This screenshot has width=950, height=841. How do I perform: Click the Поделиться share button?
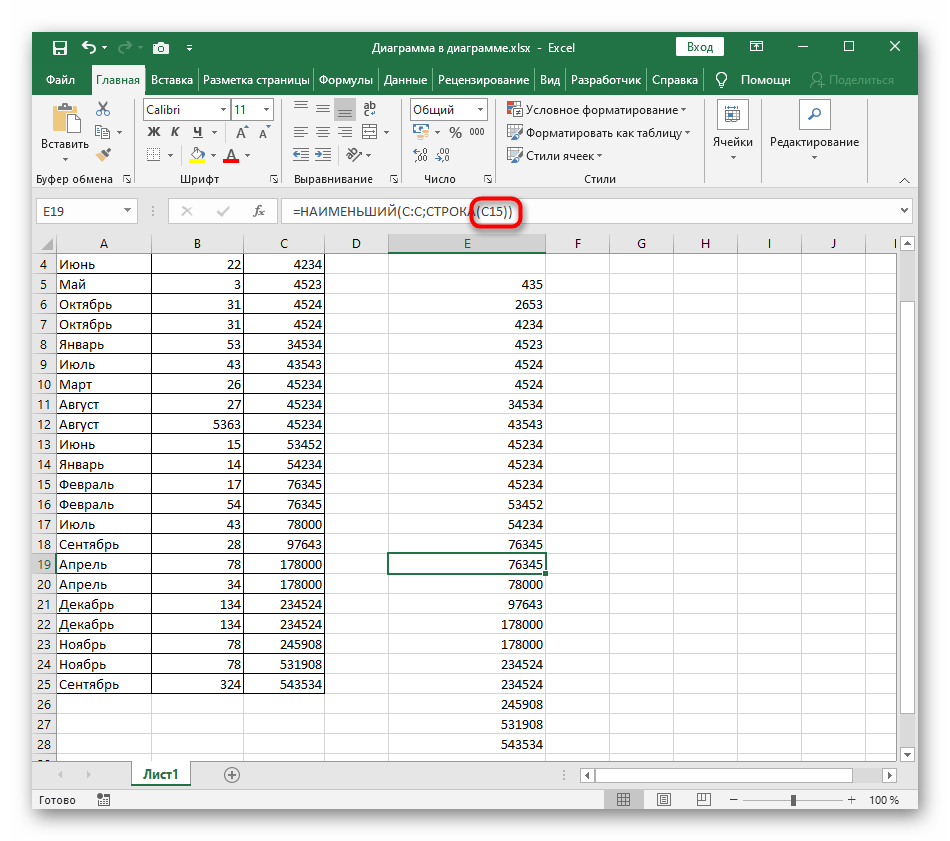pyautogui.click(x=851, y=80)
